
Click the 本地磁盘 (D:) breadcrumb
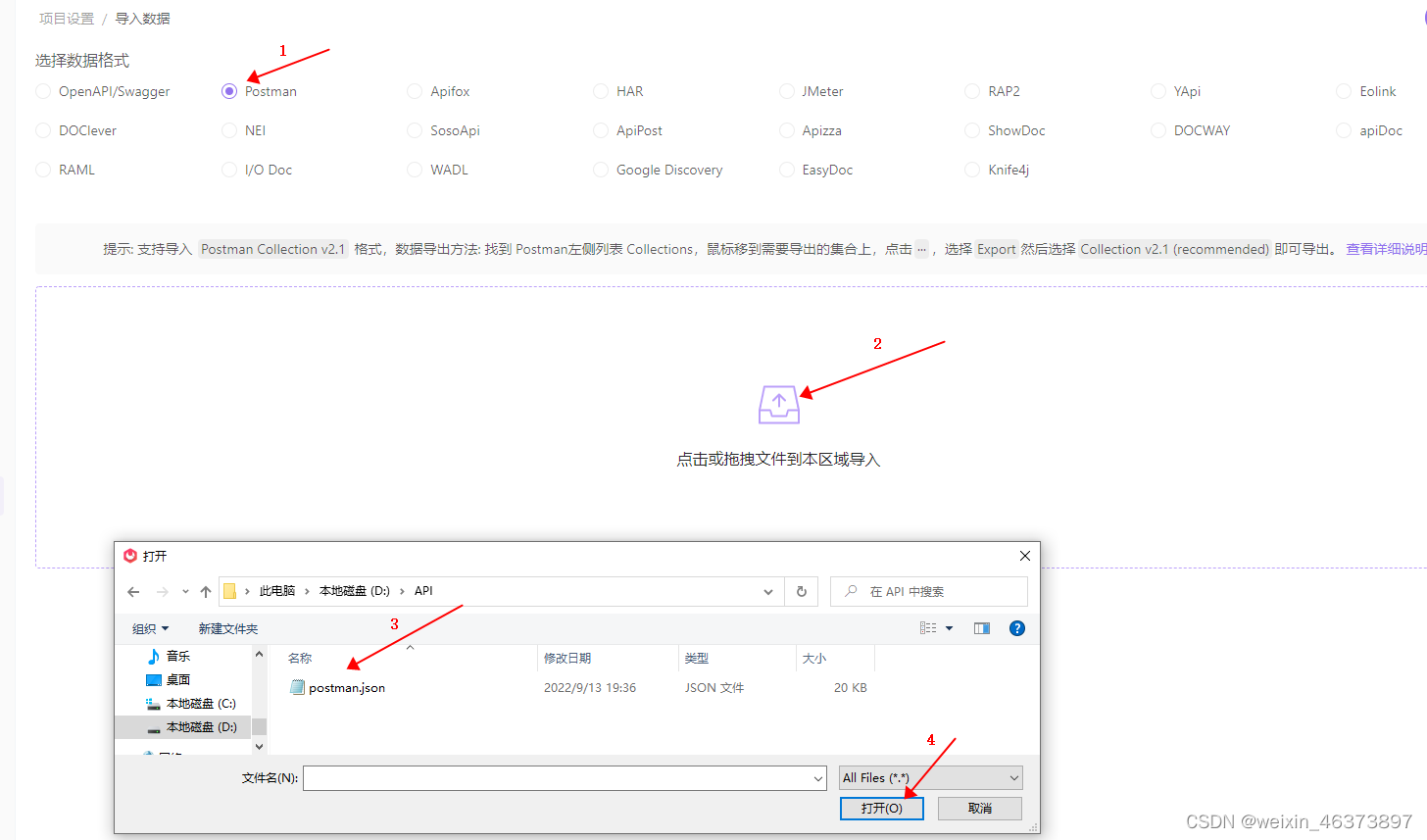[355, 591]
